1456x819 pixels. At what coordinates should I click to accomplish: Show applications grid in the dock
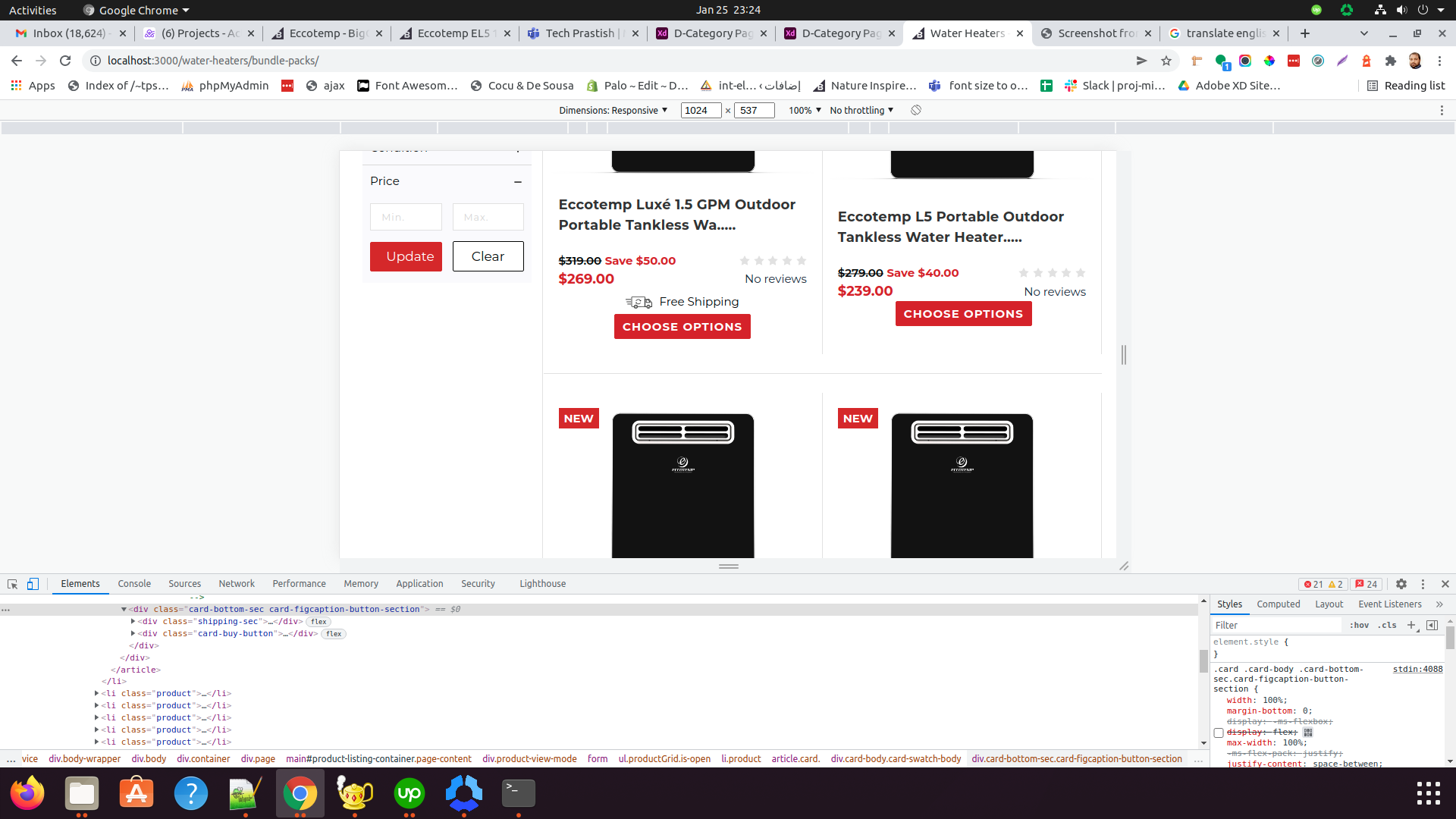(x=1429, y=793)
